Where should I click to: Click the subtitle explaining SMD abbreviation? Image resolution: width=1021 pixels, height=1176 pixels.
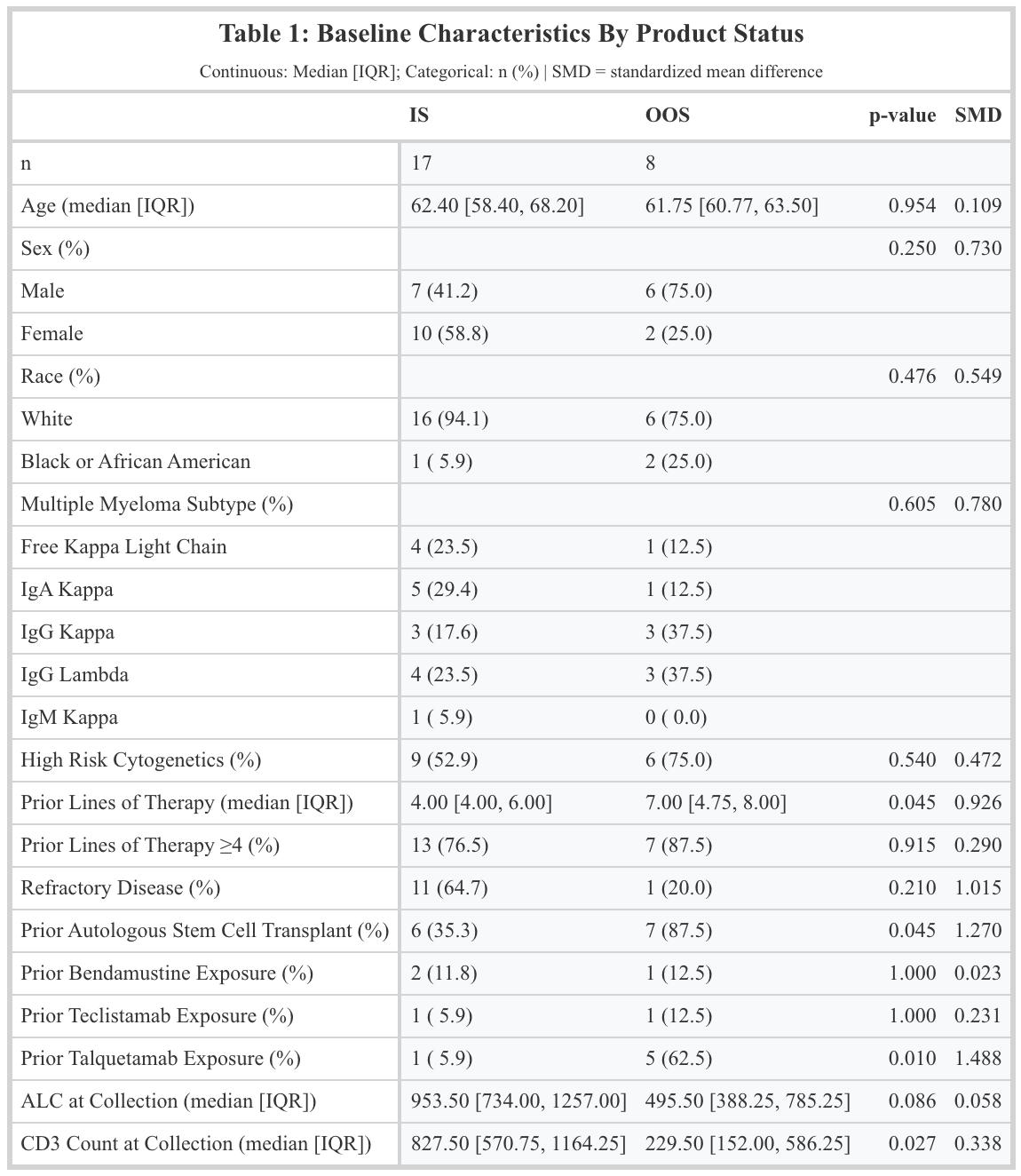510,72
